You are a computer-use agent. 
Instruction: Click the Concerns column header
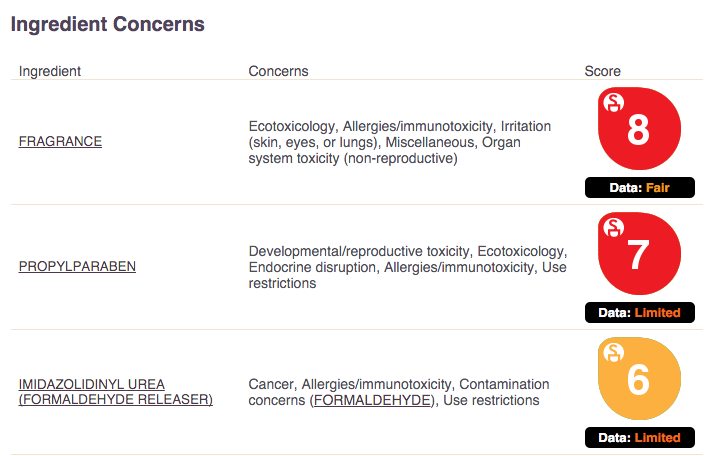pos(278,71)
